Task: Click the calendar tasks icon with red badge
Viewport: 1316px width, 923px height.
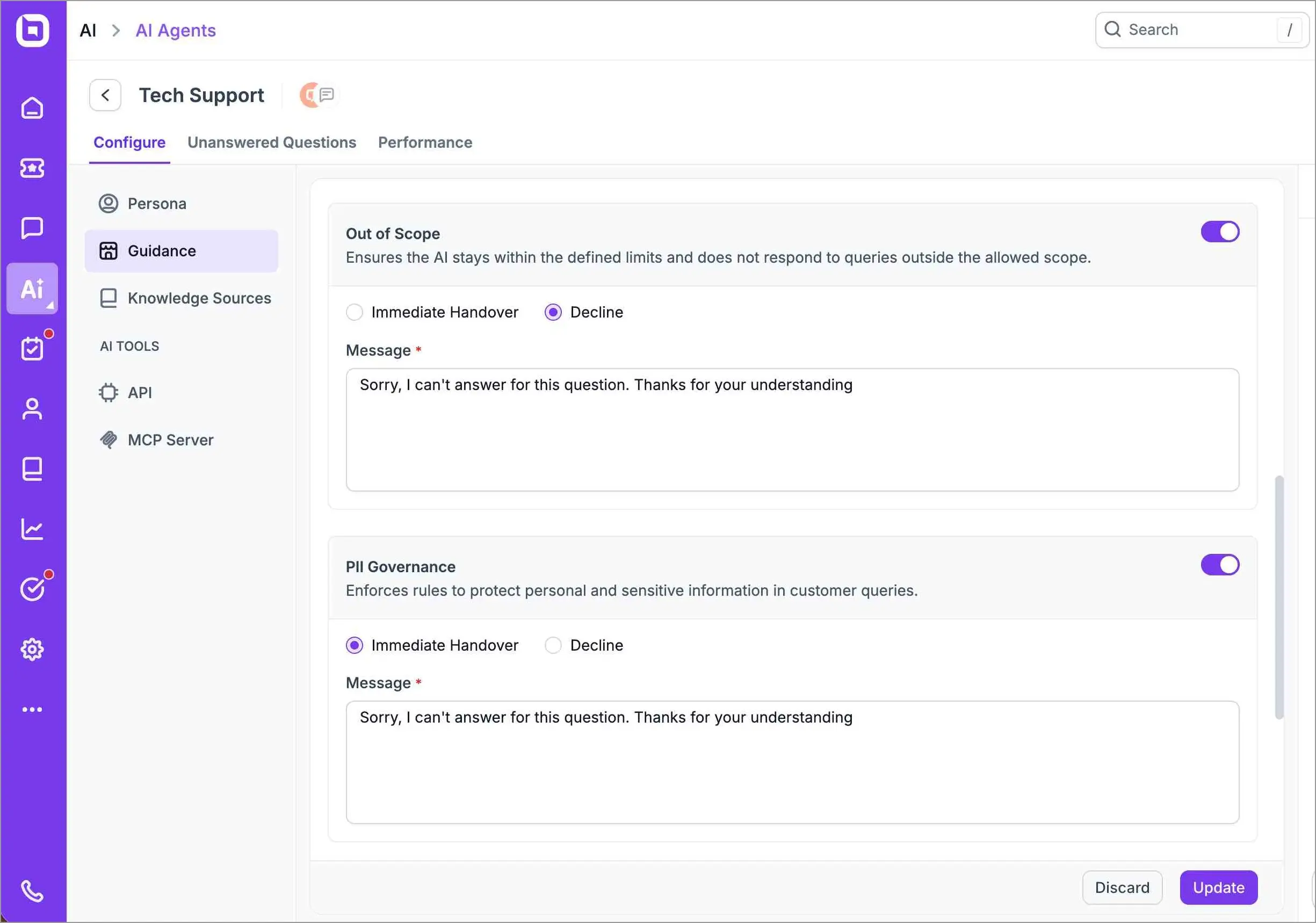Action: point(32,348)
